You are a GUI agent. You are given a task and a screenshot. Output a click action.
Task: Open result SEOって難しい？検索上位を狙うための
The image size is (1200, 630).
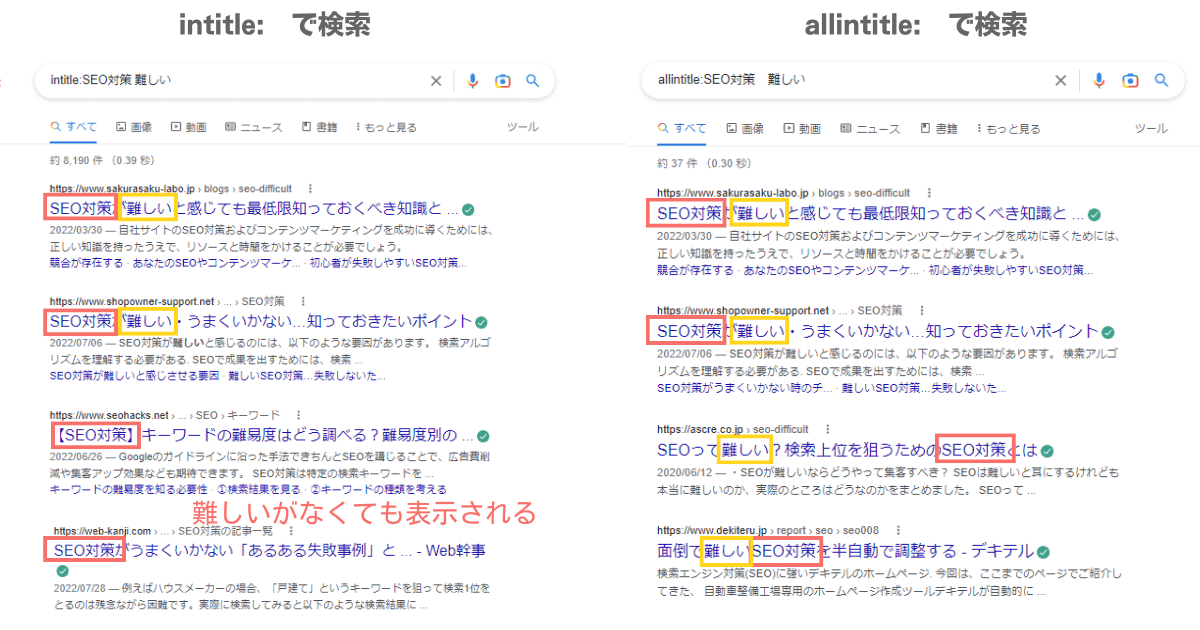848,450
